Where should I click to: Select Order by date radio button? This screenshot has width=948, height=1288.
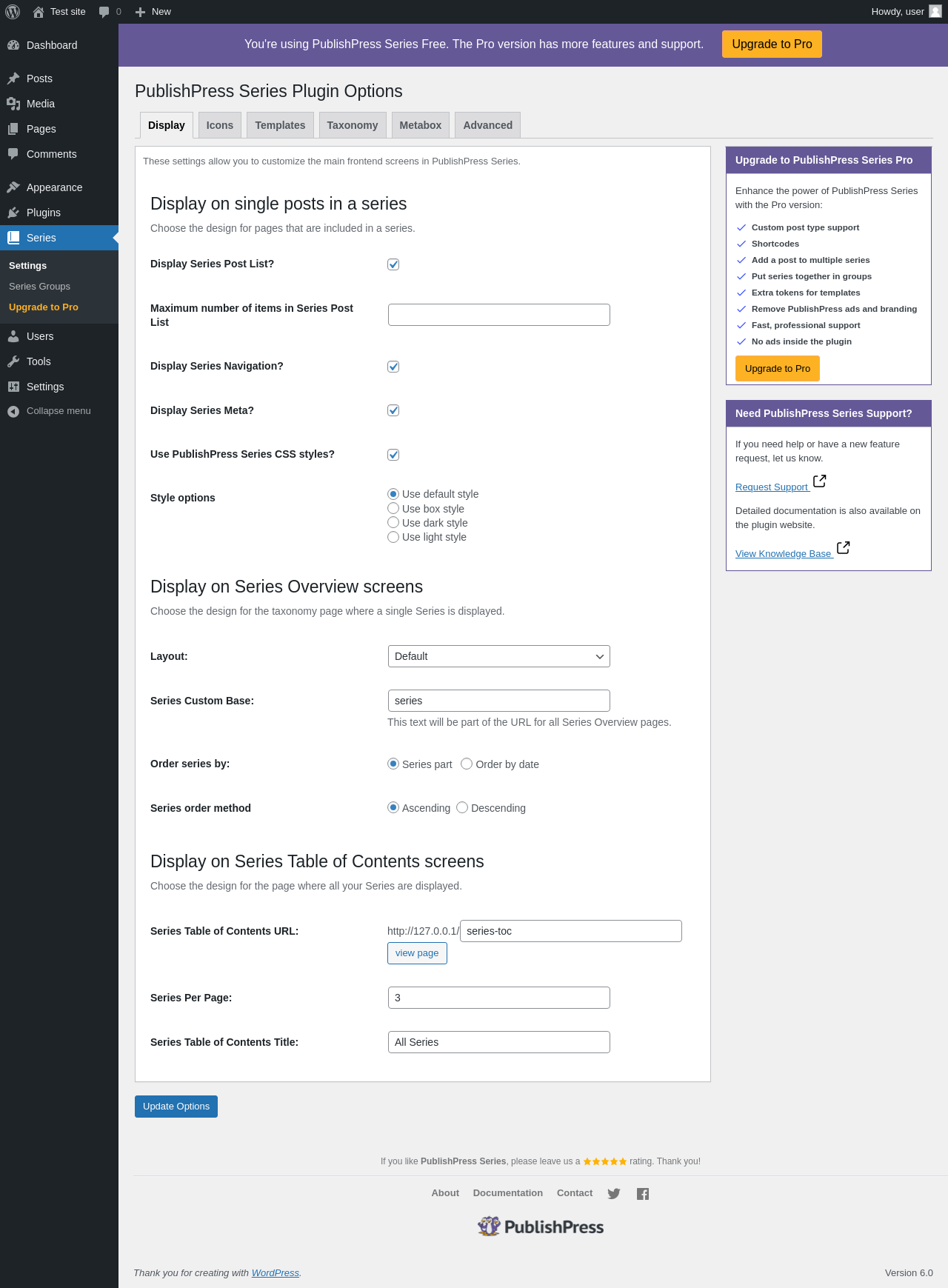(467, 764)
